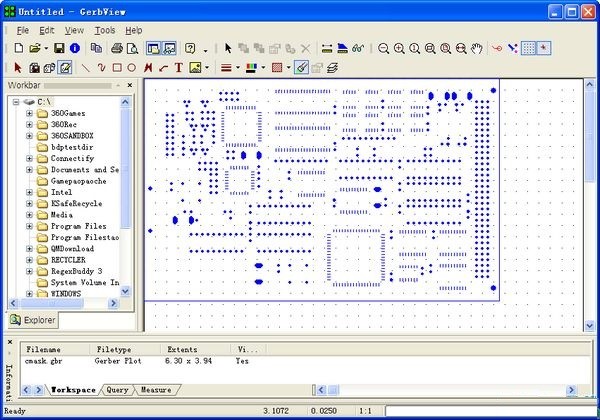
Task: Select the Pan hand tool
Action: (x=477, y=48)
